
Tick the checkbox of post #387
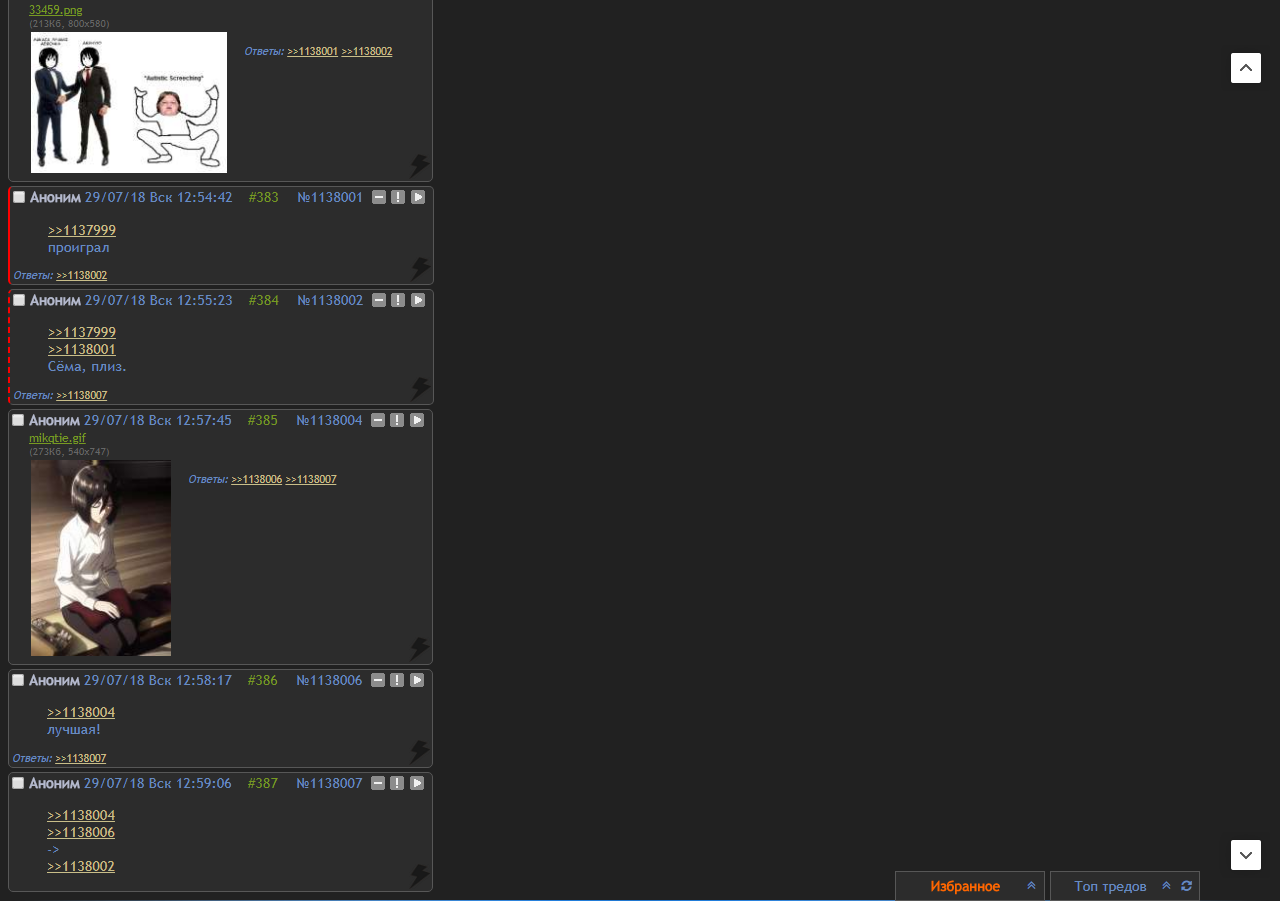(18, 783)
